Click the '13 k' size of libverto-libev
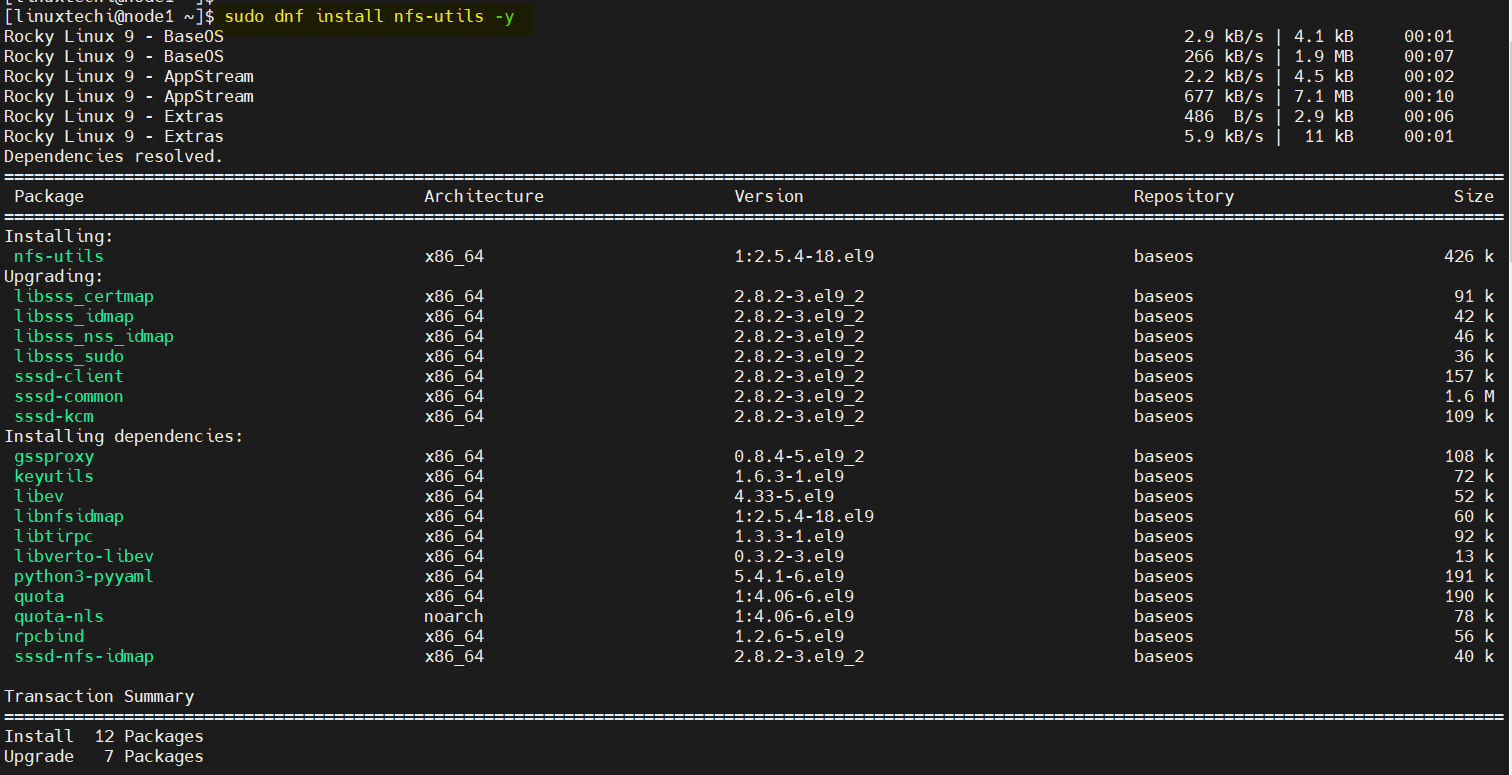This screenshot has width=1512, height=775. point(1474,557)
